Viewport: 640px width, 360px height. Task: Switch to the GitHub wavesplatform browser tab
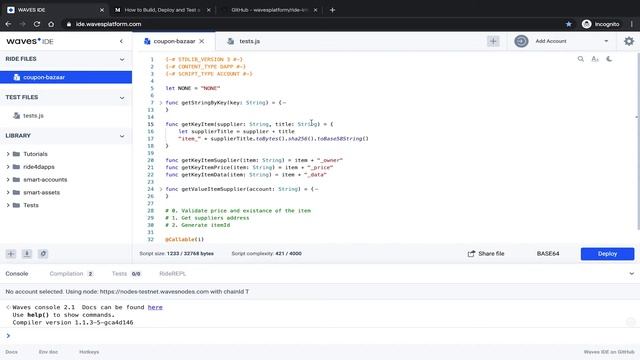(269, 10)
